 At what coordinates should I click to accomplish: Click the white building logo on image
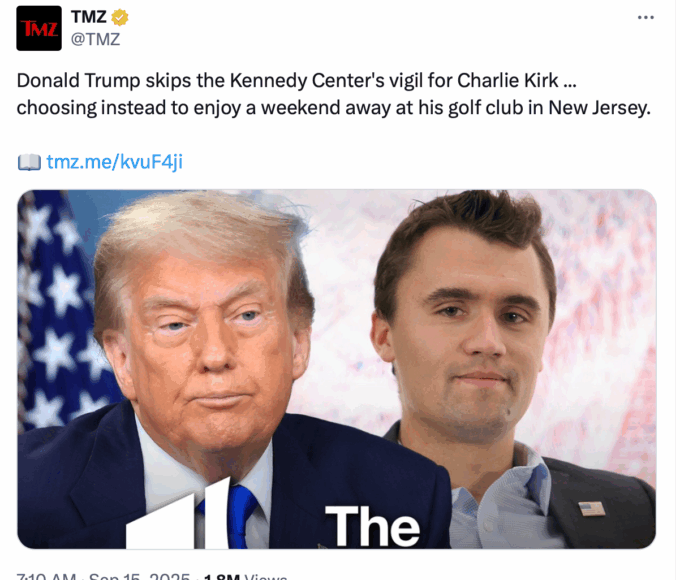tap(178, 514)
